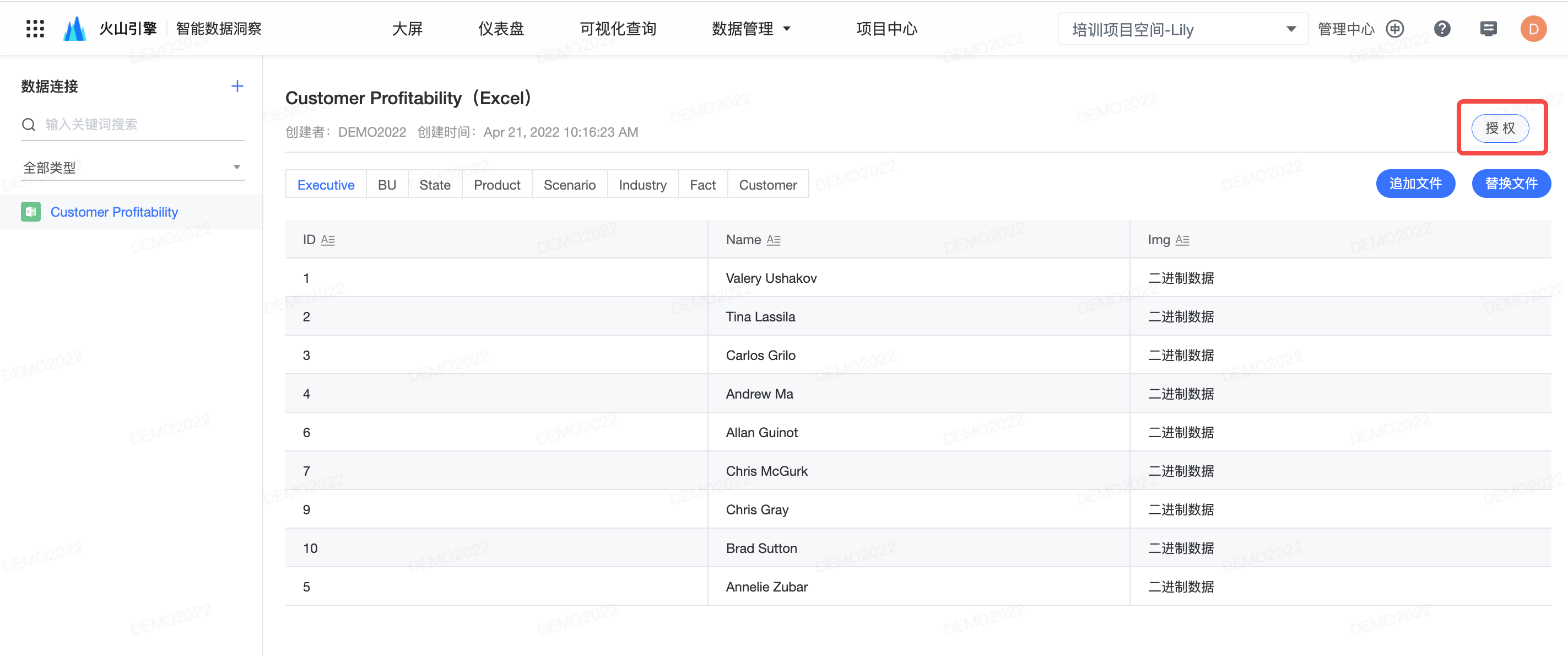Open the 培训项目空间-Lily project dropdown
The width and height of the screenshot is (1568, 656).
(1182, 29)
